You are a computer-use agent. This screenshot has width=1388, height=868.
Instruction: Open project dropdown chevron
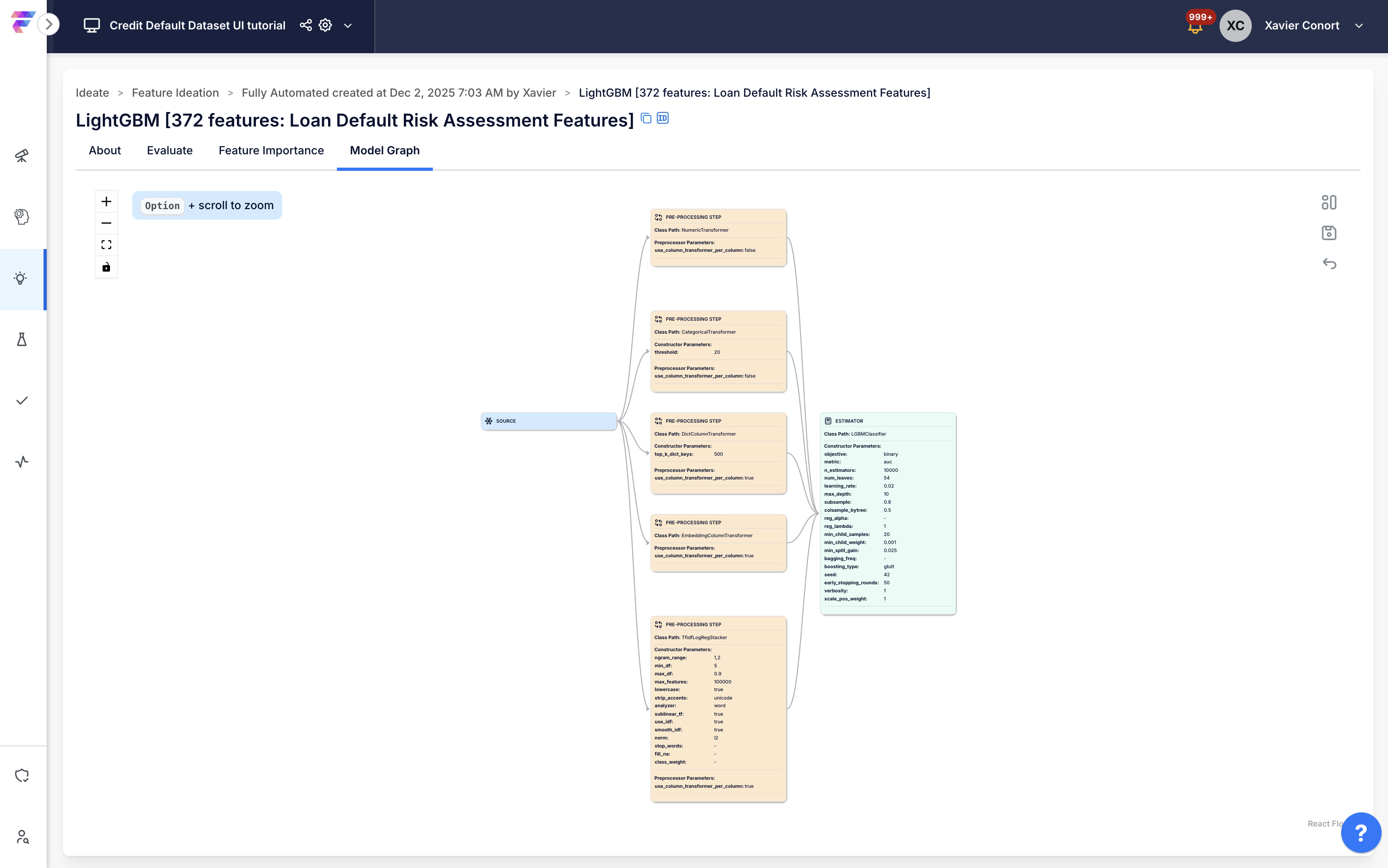tap(348, 26)
